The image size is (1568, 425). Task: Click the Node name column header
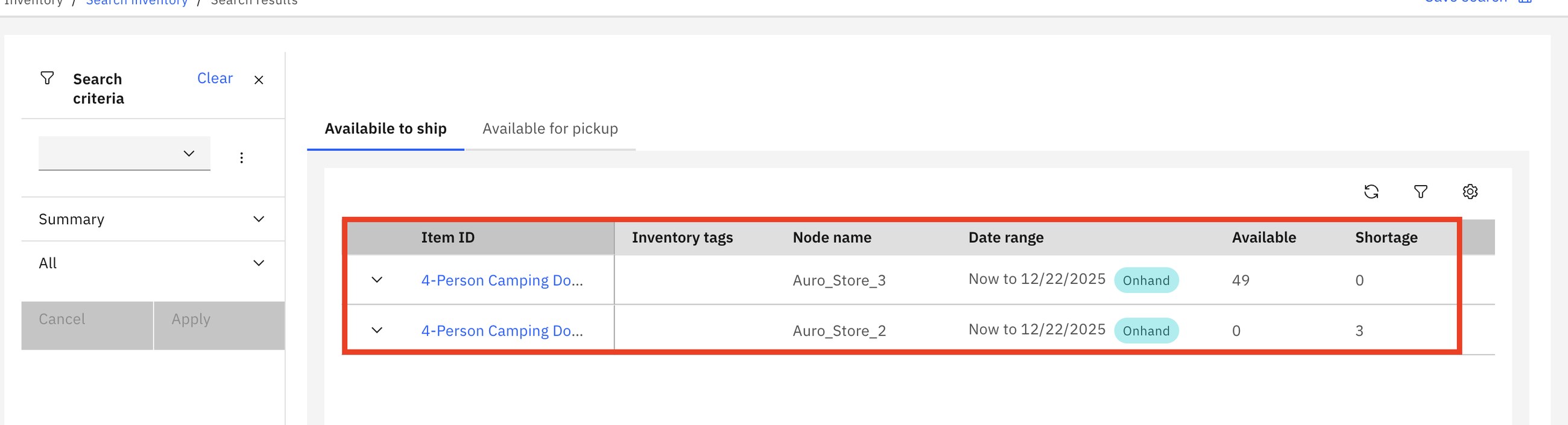point(832,238)
